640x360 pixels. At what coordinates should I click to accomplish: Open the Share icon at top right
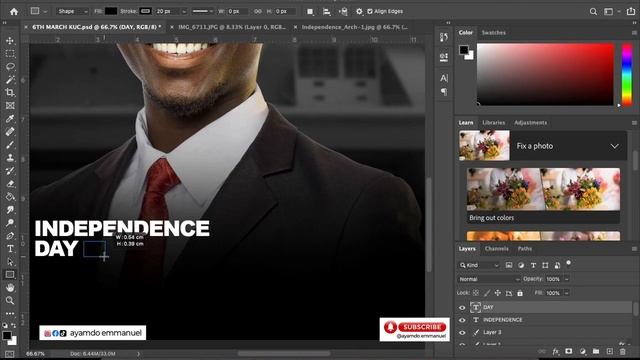pos(631,11)
